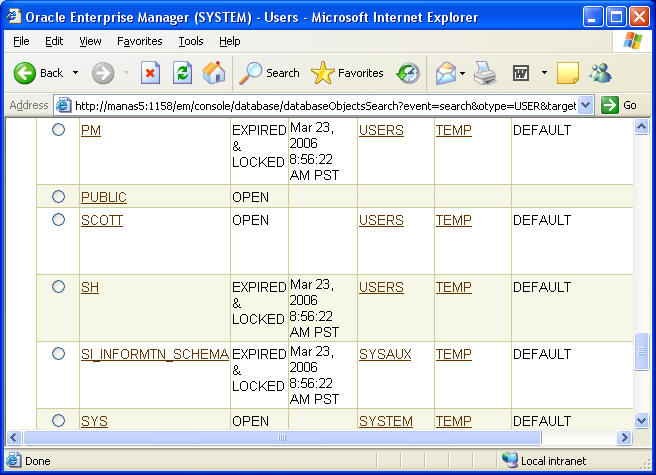The image size is (656, 475).
Task: Open the SYSAUX tablespace link
Action: point(385,354)
